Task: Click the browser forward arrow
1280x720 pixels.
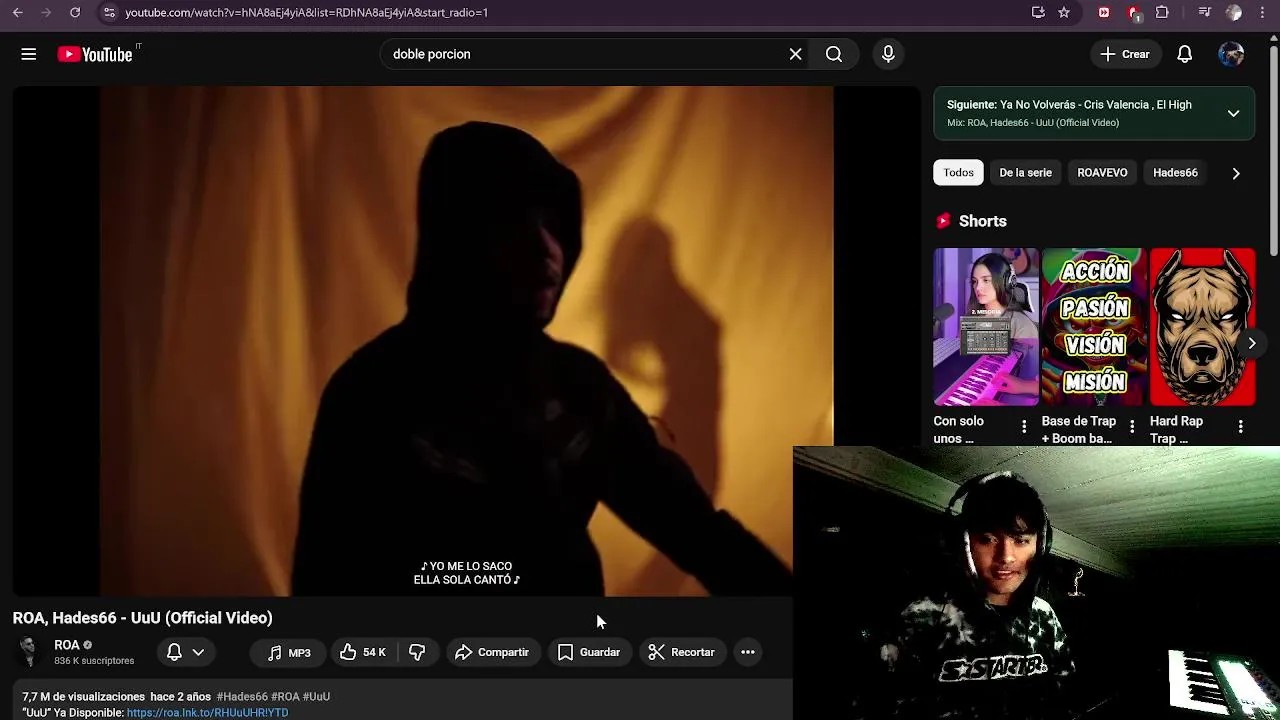Action: (46, 12)
